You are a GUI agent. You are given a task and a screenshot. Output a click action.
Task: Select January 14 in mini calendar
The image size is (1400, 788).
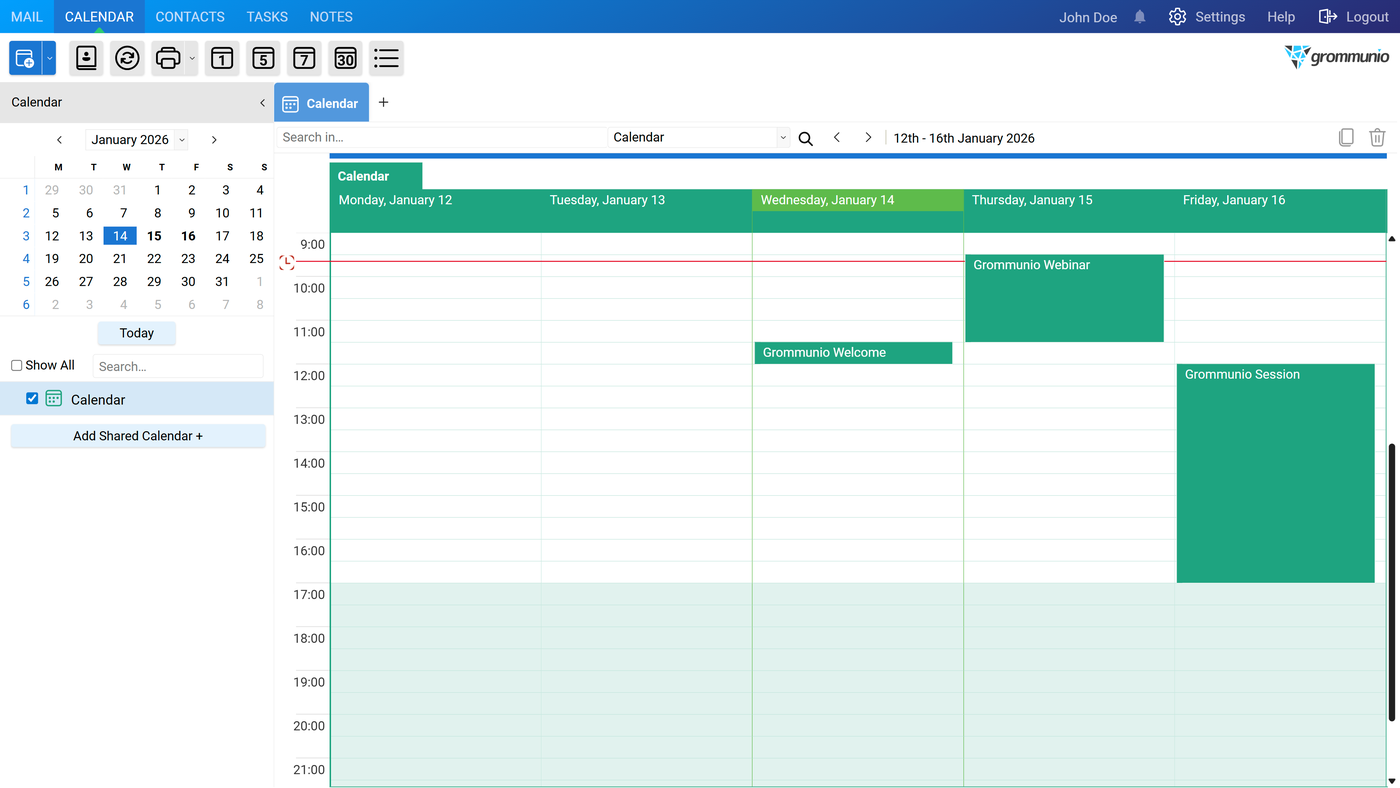click(120, 236)
